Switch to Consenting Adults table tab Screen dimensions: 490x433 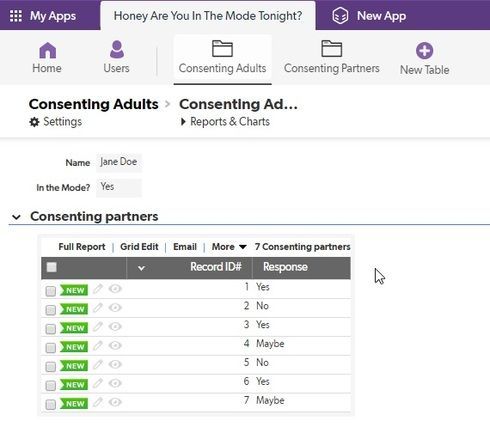(x=222, y=57)
